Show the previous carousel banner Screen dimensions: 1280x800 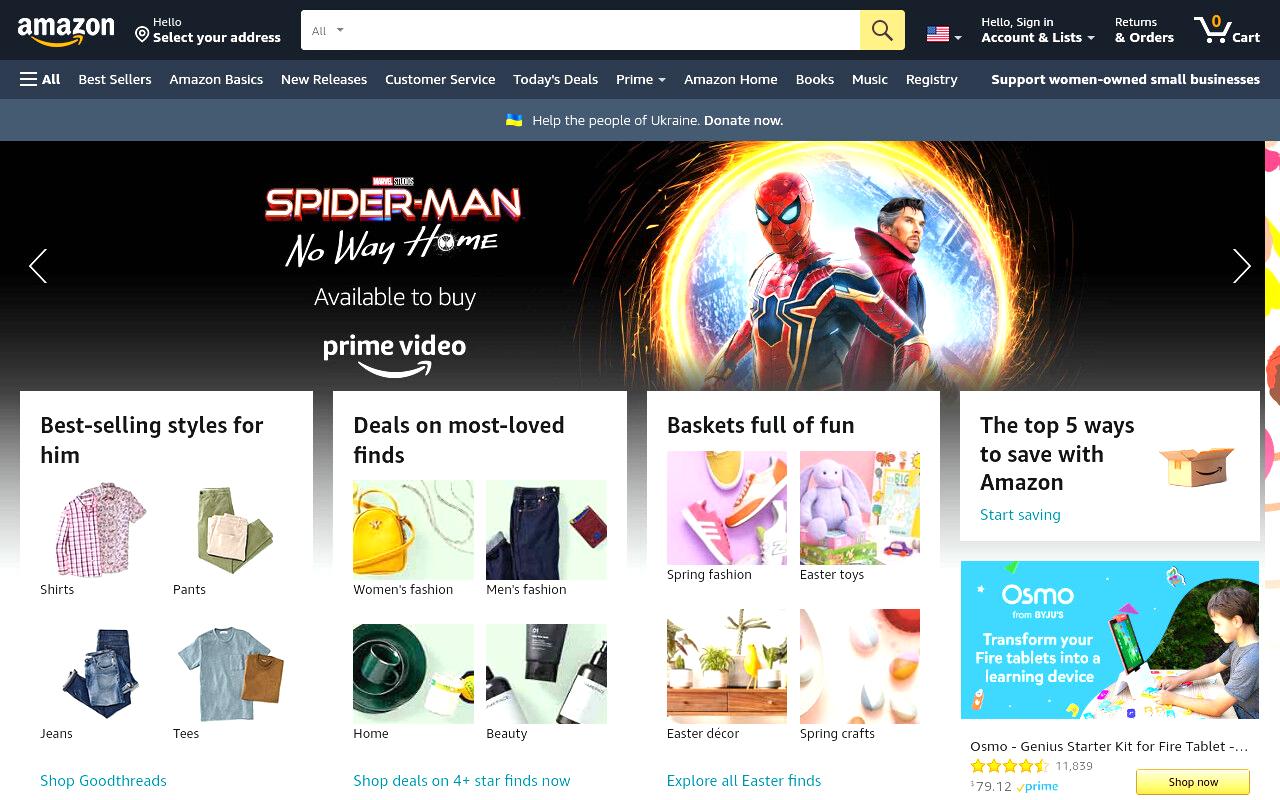38,266
